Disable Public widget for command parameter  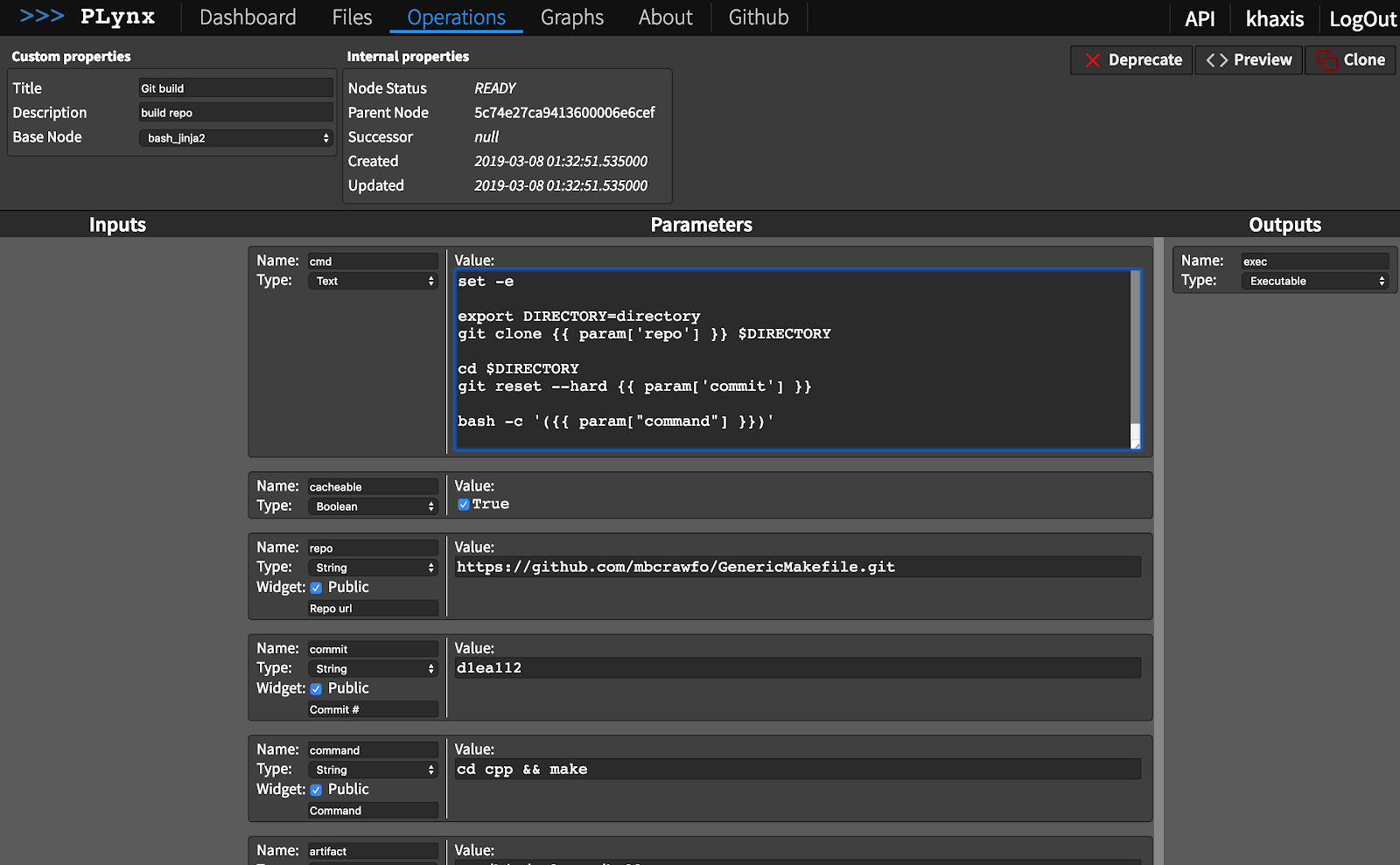(x=316, y=790)
